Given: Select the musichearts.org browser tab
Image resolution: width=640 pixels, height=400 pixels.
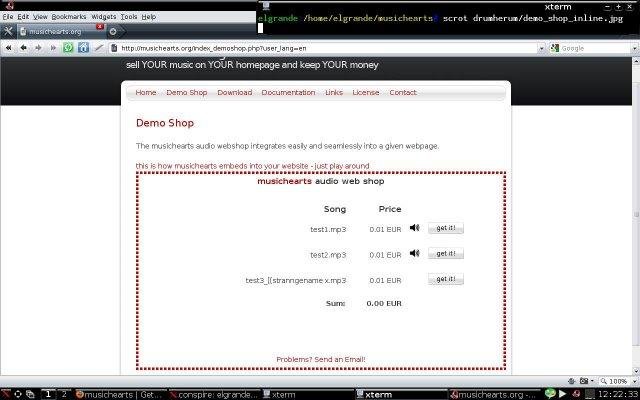Looking at the screenshot, I should 59,31.
